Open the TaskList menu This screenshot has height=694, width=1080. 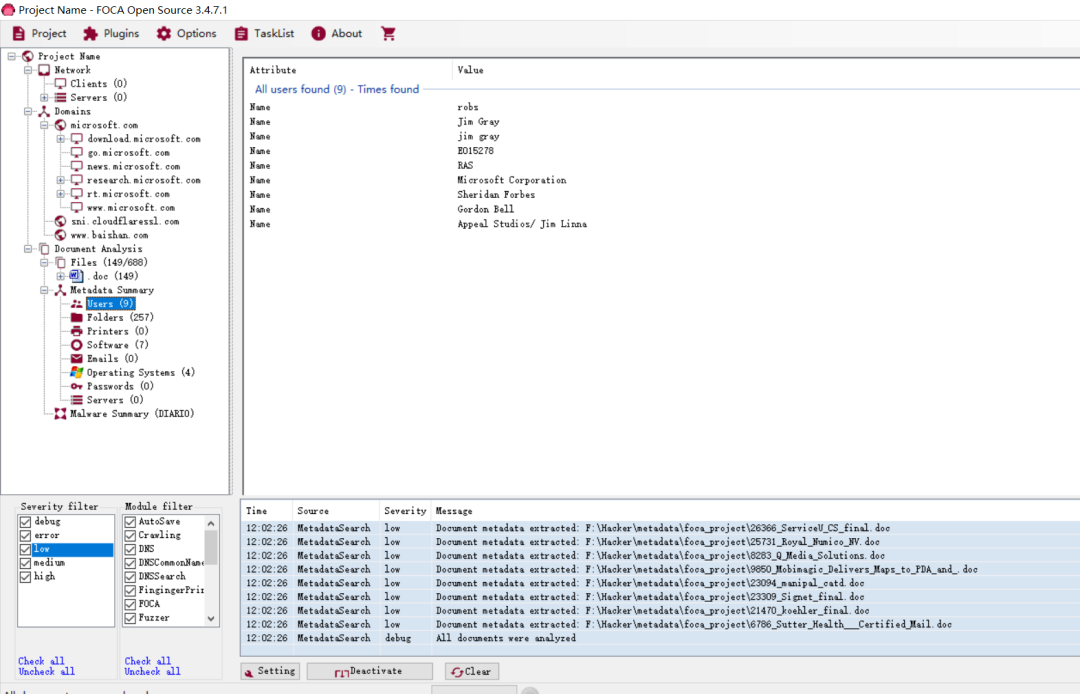(264, 34)
